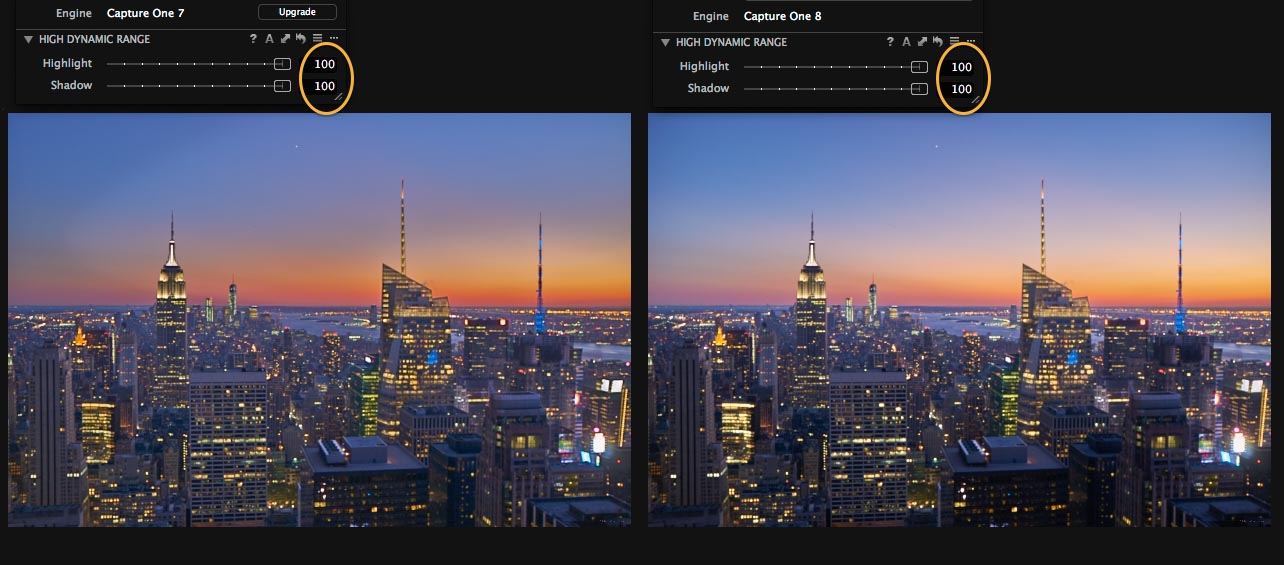Screen dimensions: 1284x565
Task: Open help question mark in Capture One 7 HDR panel
Action: click(x=254, y=39)
